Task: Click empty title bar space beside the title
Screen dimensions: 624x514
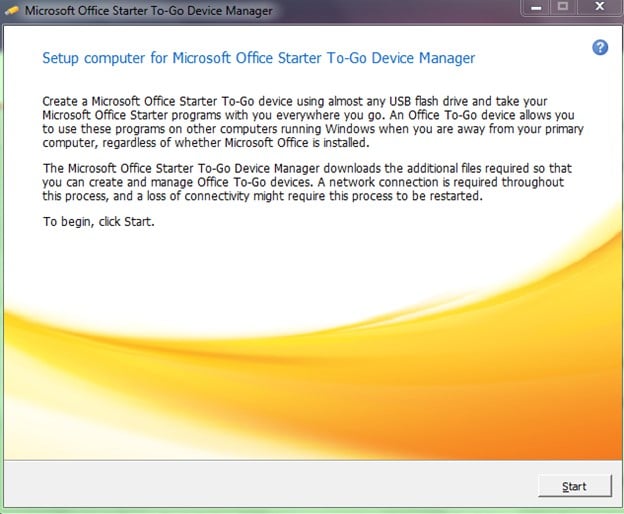Action: coord(400,10)
